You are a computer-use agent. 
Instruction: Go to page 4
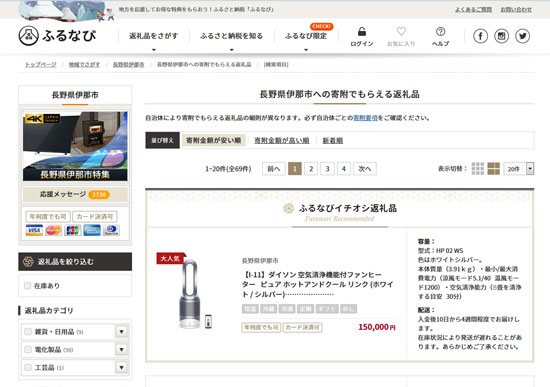coord(344,169)
